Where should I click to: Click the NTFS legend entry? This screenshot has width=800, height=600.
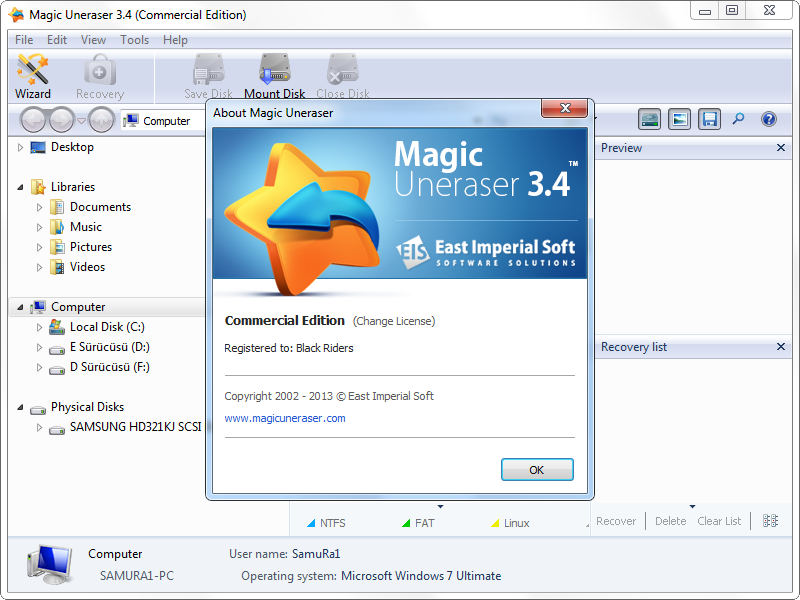coord(326,523)
